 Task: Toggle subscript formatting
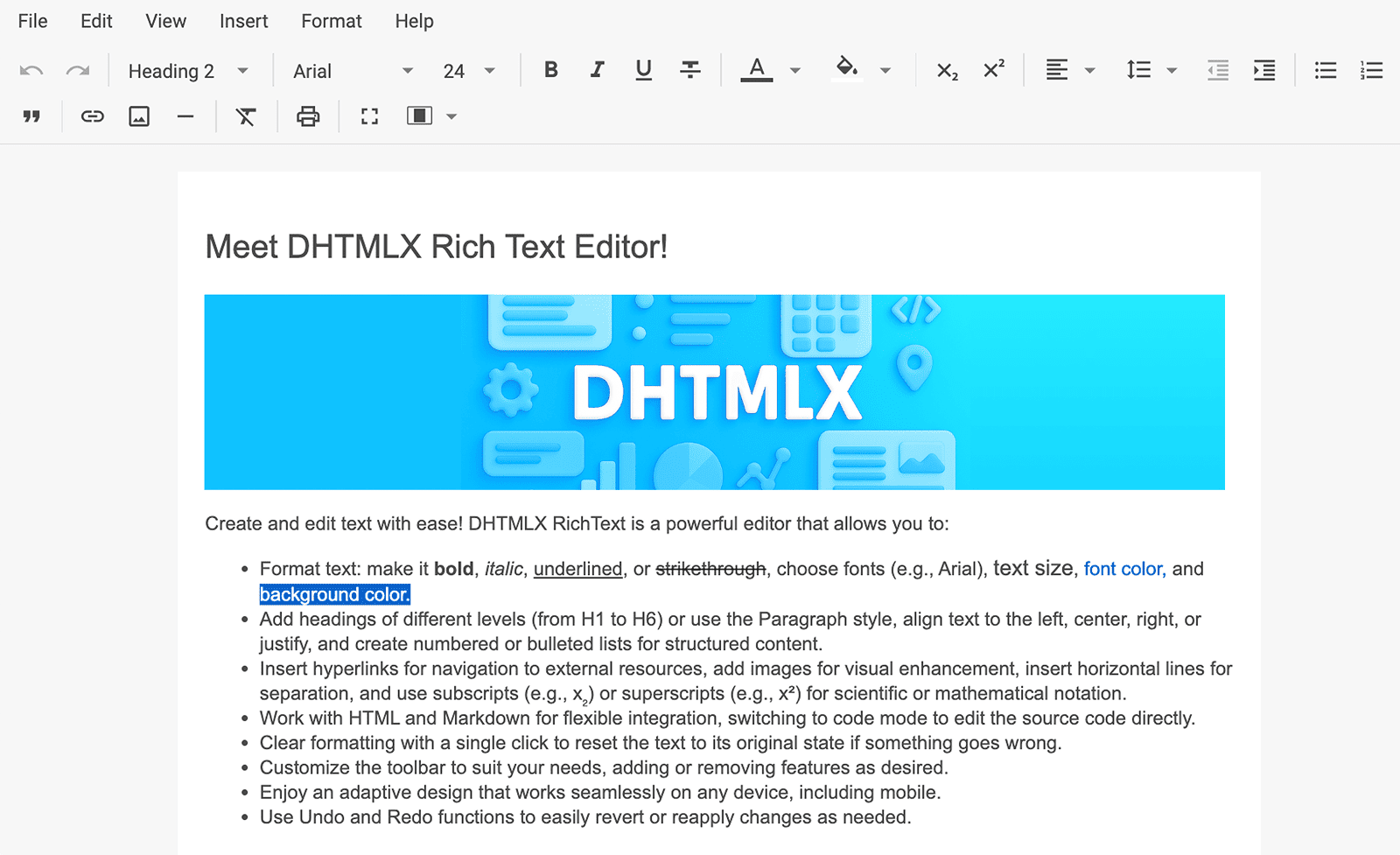click(x=947, y=71)
